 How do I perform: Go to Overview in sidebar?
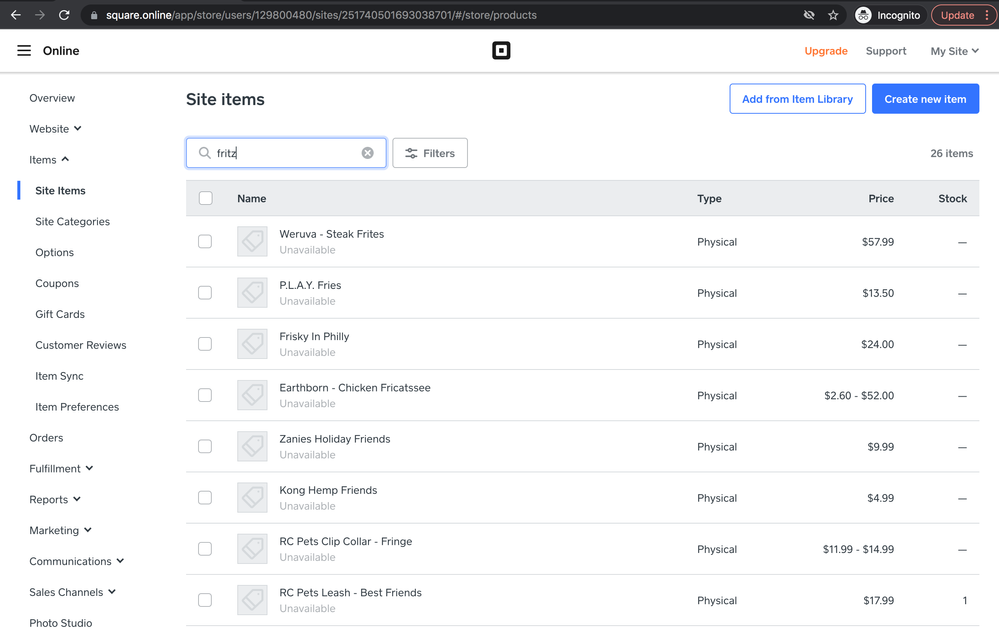52,98
